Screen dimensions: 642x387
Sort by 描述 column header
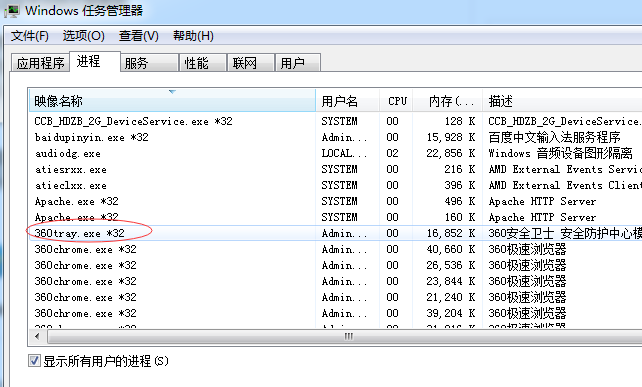pos(563,101)
